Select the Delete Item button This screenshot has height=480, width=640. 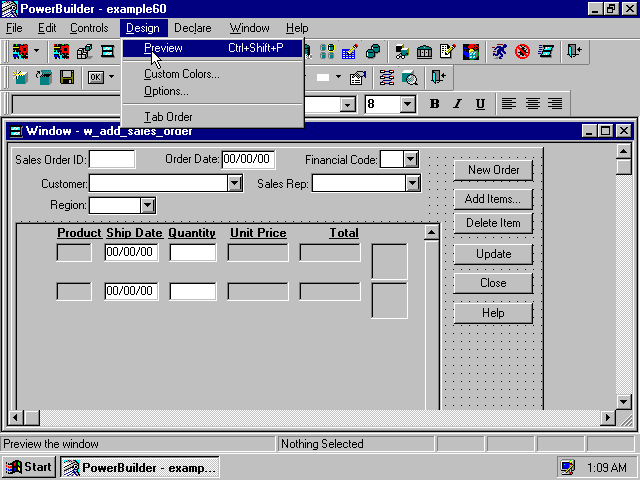493,223
